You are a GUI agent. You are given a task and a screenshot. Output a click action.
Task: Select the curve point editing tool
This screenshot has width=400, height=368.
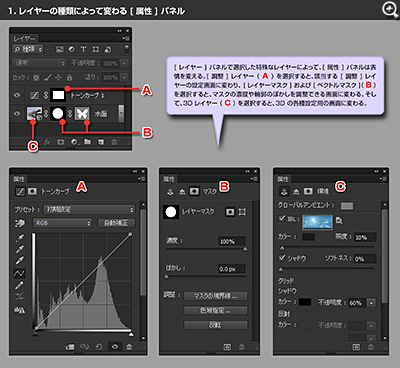point(19,273)
